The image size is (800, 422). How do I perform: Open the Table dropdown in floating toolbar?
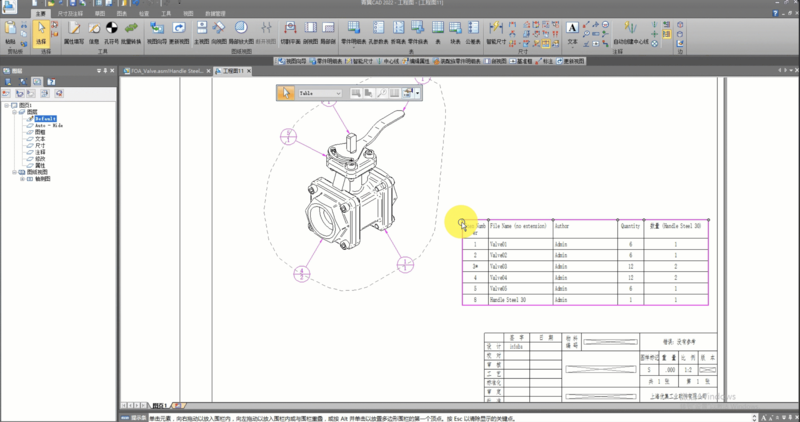coord(340,93)
